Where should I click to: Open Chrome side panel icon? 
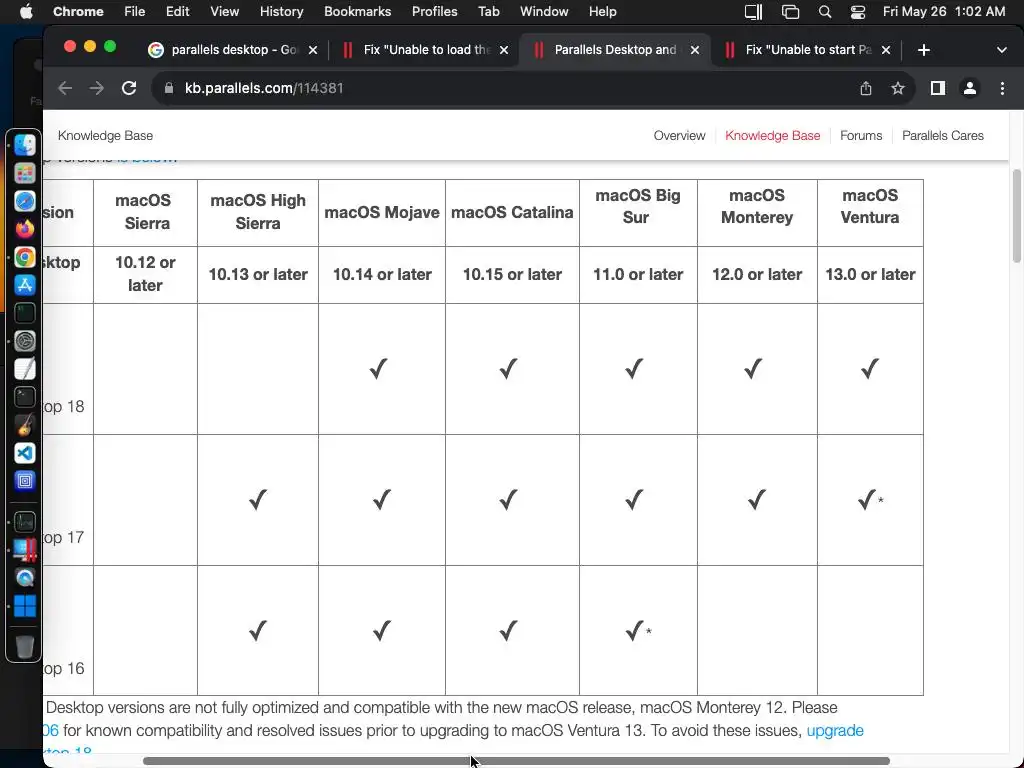[x=938, y=88]
